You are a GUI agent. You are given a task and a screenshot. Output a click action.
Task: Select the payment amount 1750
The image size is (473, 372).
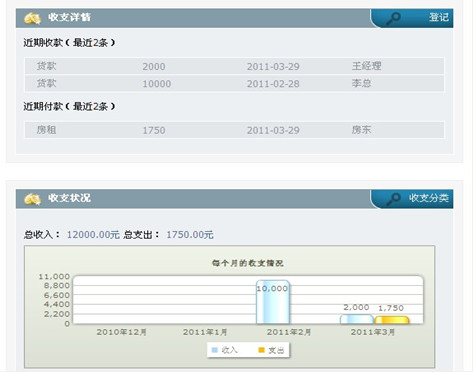pyautogui.click(x=154, y=130)
